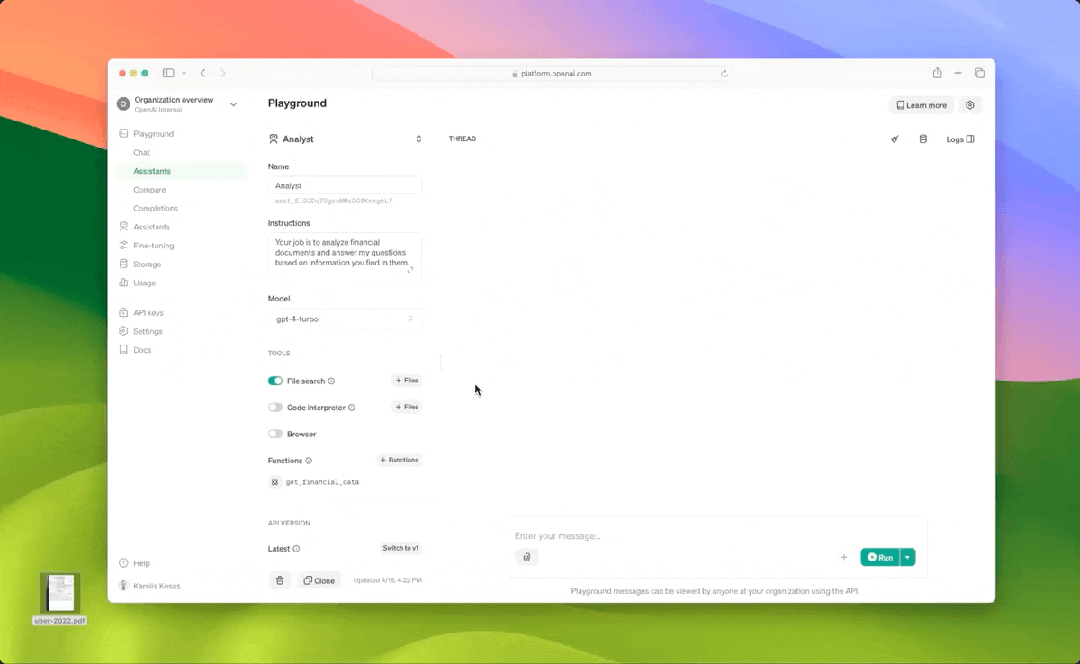Add files to File search

[x=407, y=380]
